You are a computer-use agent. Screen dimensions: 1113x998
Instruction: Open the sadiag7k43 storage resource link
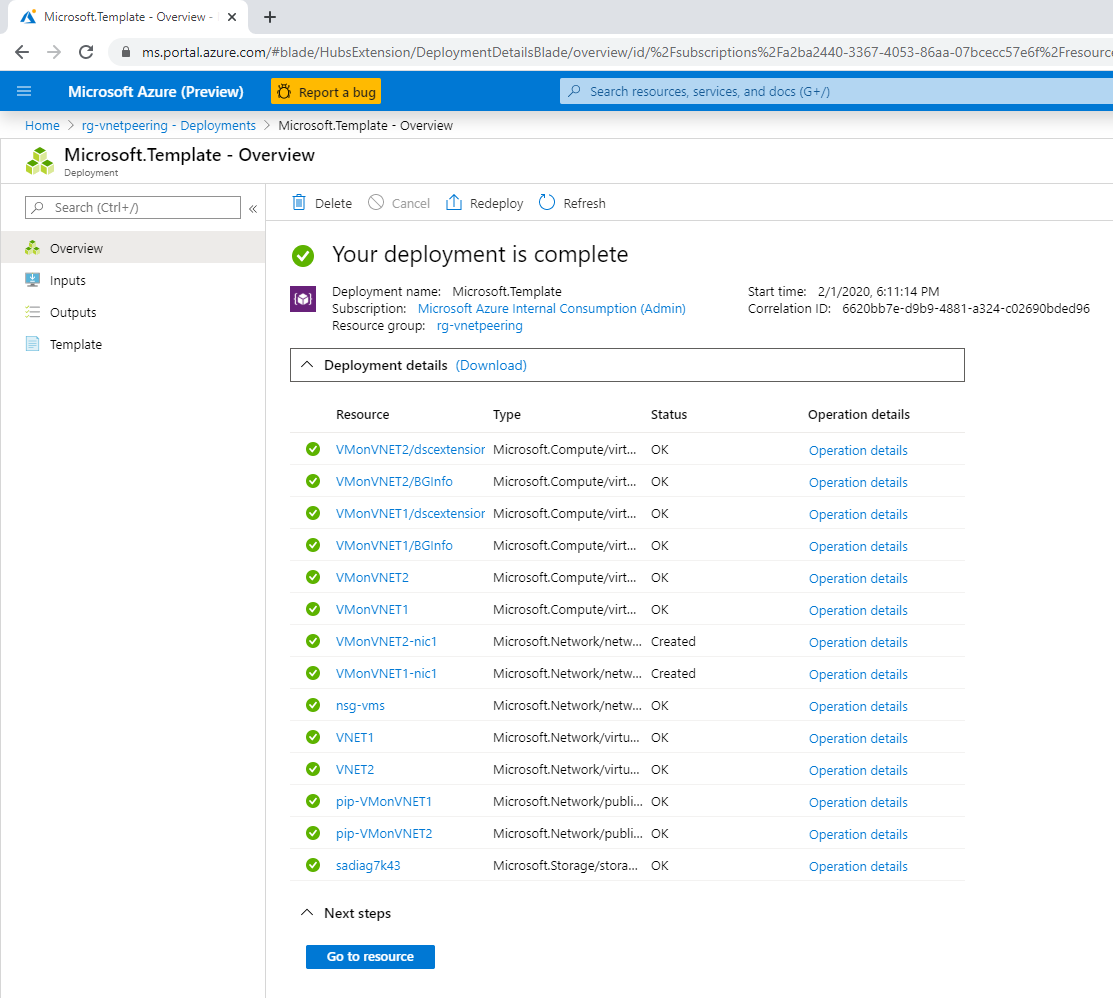(x=368, y=865)
